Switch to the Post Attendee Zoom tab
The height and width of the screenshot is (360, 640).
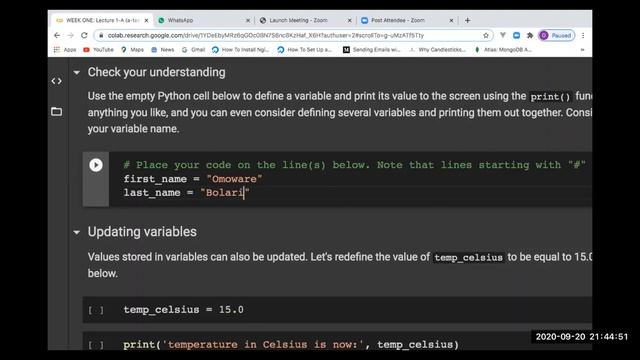click(x=406, y=20)
